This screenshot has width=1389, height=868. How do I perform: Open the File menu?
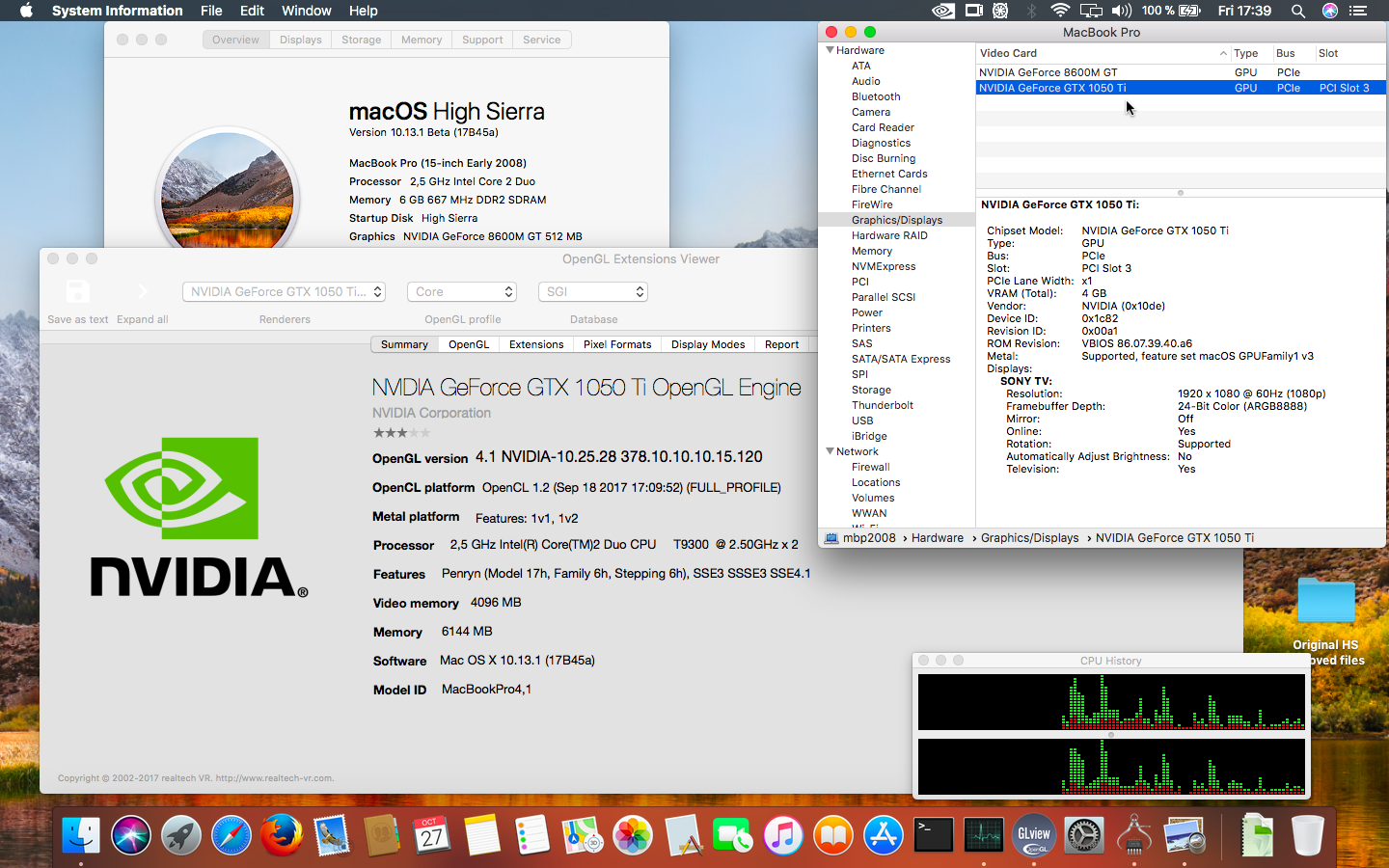[x=211, y=11]
